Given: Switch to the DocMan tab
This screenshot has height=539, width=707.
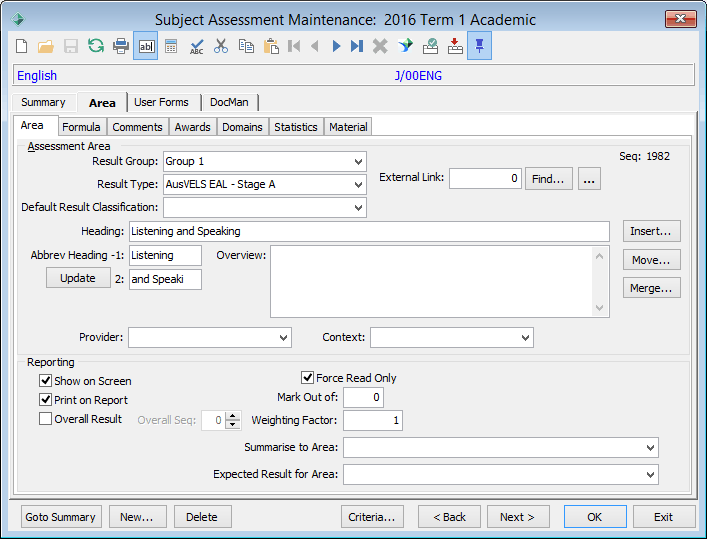Looking at the screenshot, I should [x=229, y=102].
